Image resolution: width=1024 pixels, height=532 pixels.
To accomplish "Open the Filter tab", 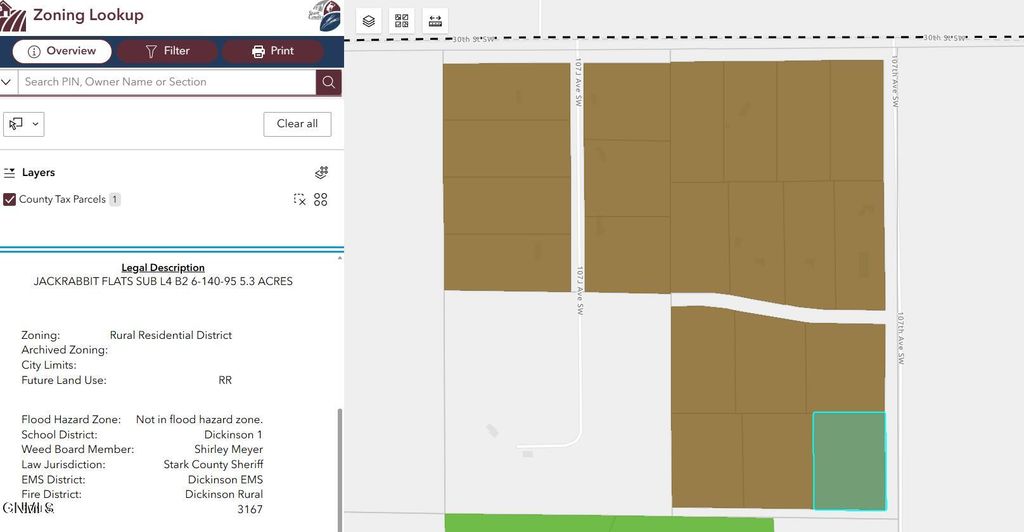I will 167,51.
